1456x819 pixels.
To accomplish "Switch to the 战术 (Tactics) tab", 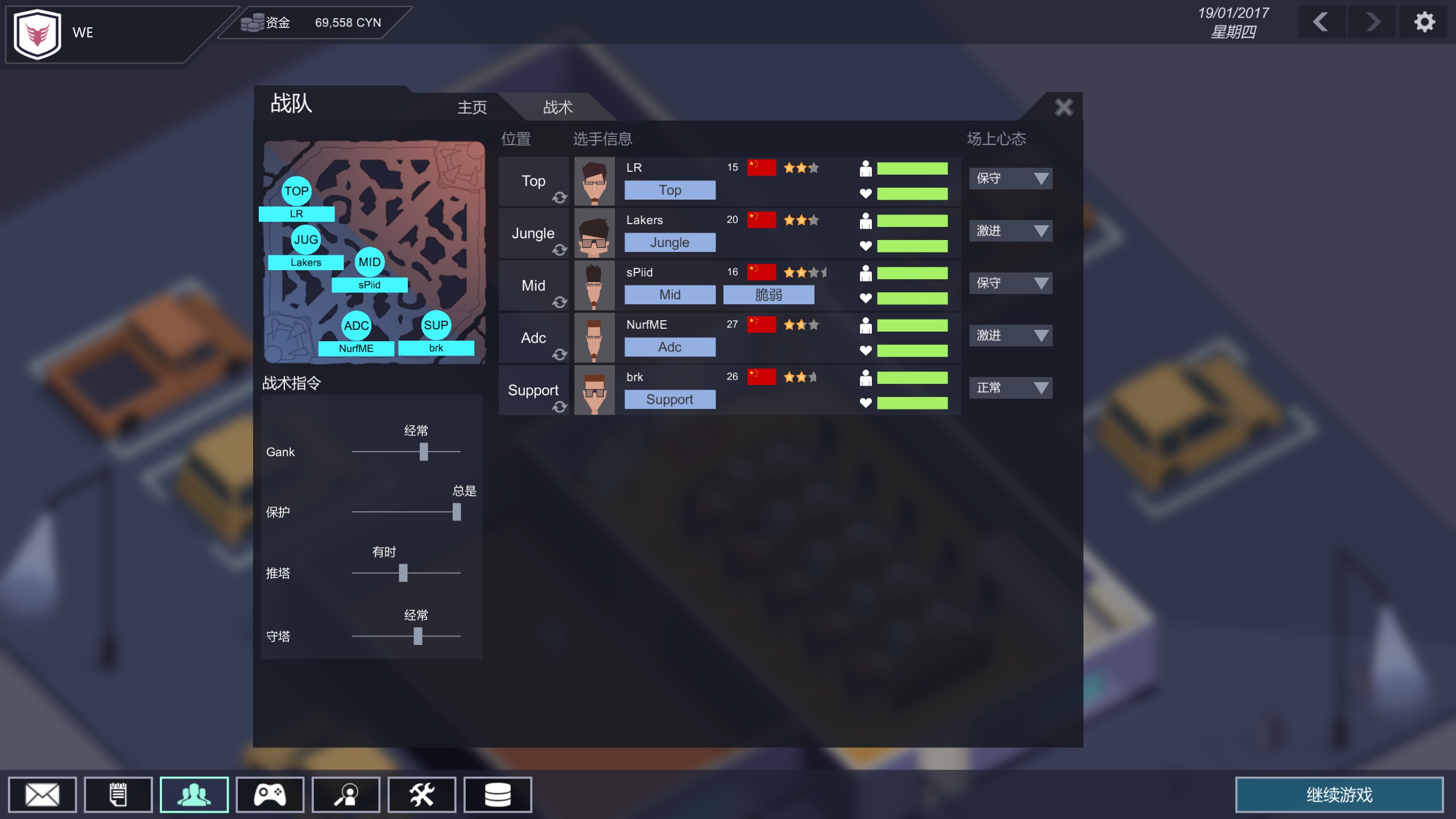I will point(557,106).
